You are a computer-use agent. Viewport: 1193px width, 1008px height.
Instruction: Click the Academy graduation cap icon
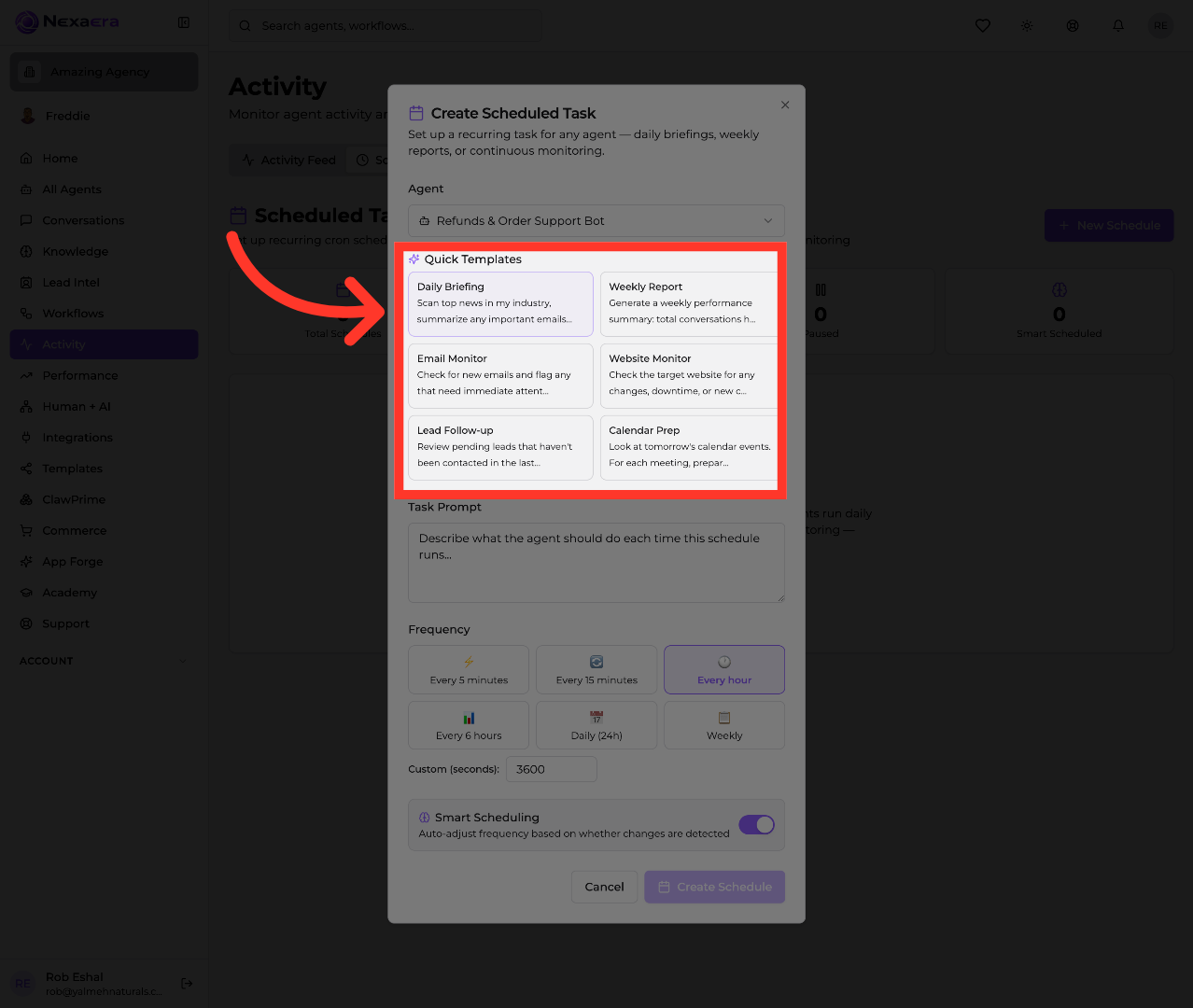[x=26, y=593]
